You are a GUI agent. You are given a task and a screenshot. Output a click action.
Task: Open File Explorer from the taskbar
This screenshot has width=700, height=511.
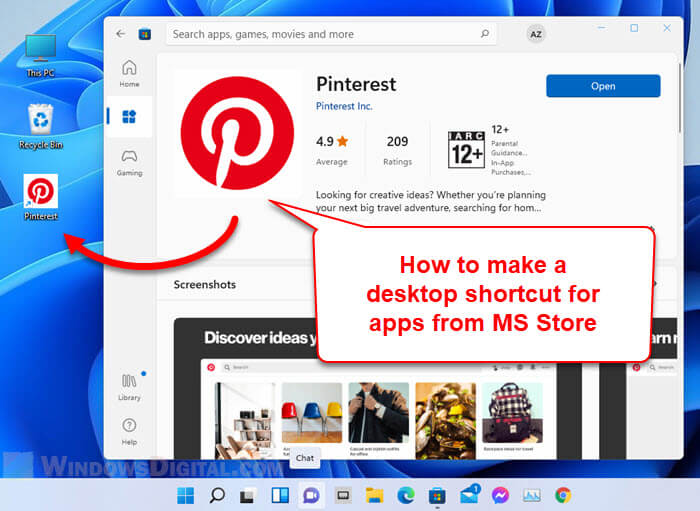pos(374,495)
